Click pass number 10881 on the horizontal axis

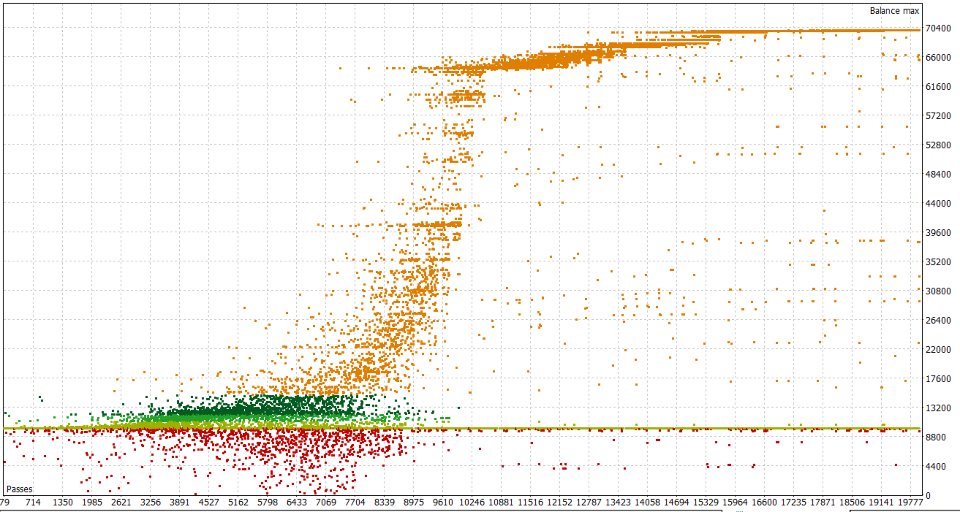(501, 502)
